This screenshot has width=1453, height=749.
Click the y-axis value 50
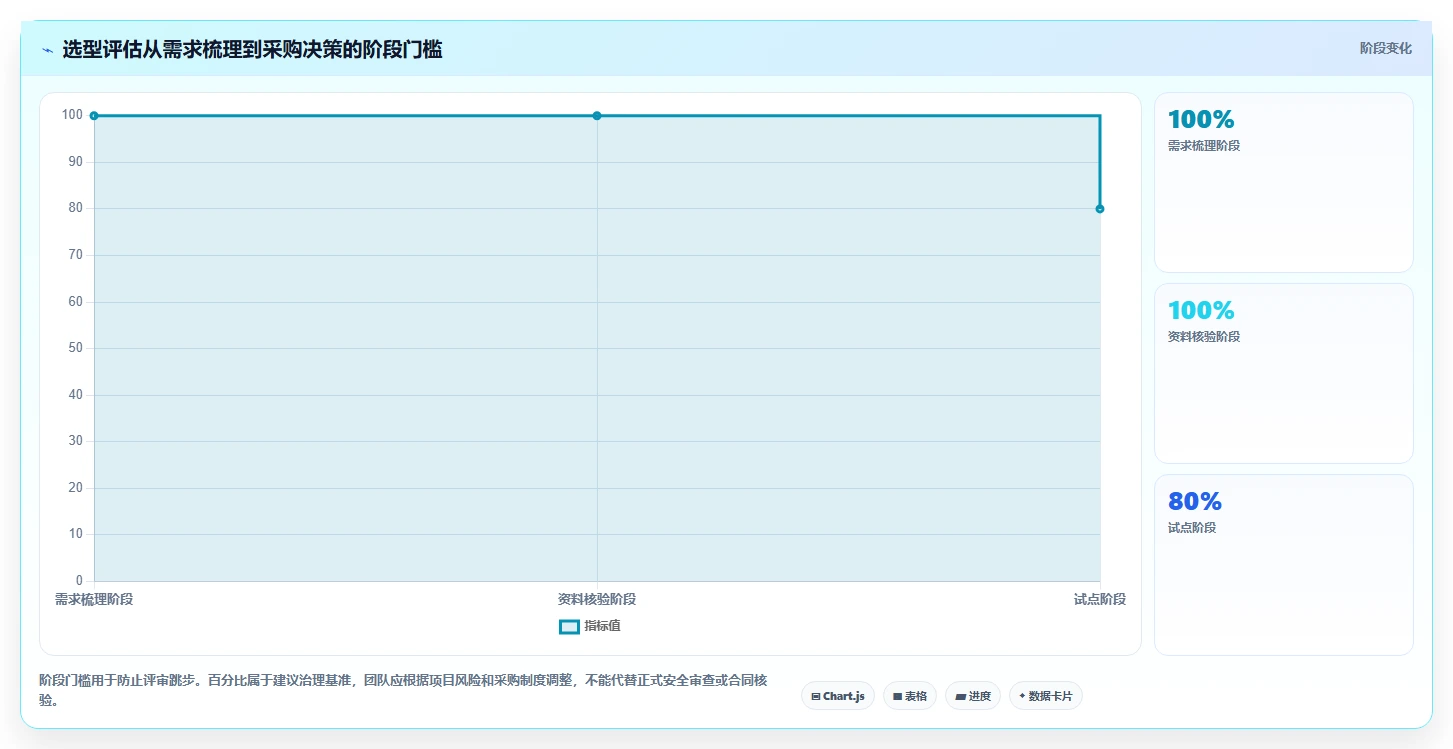coord(76,348)
